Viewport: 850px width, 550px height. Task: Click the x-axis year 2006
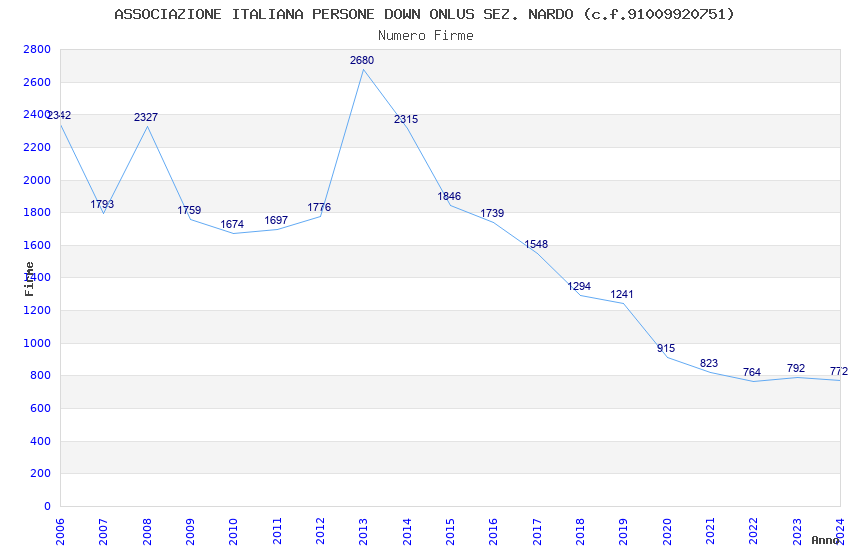tap(60, 531)
